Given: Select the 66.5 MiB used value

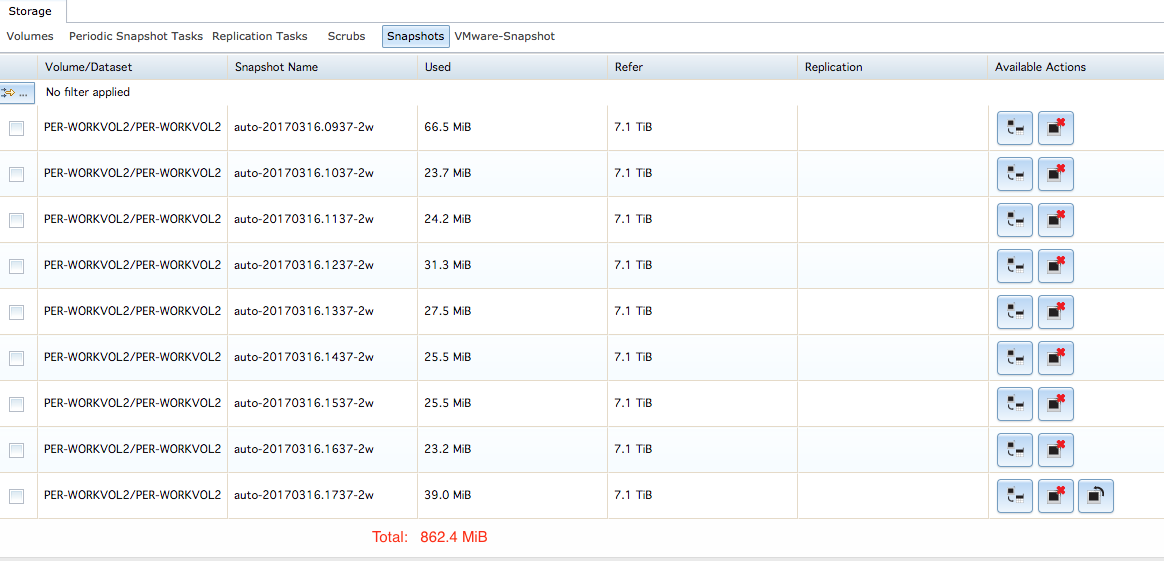Looking at the screenshot, I should [448, 128].
